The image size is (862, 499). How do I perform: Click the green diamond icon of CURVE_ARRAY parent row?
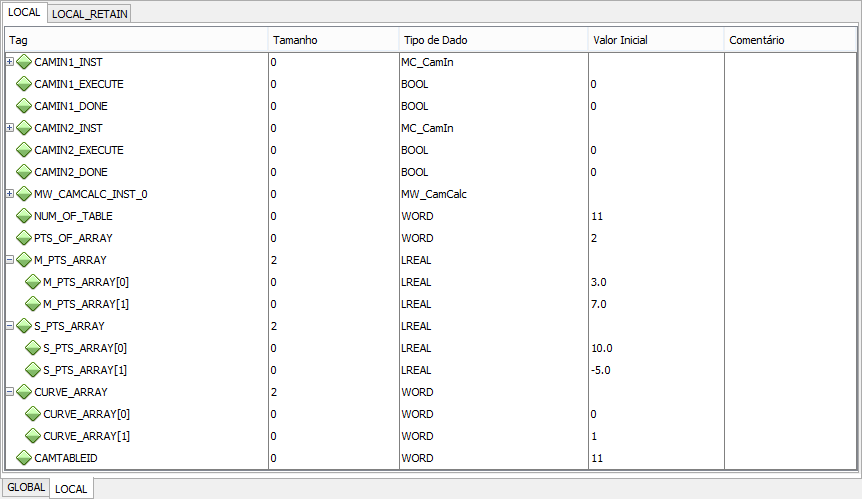pyautogui.click(x=24, y=392)
